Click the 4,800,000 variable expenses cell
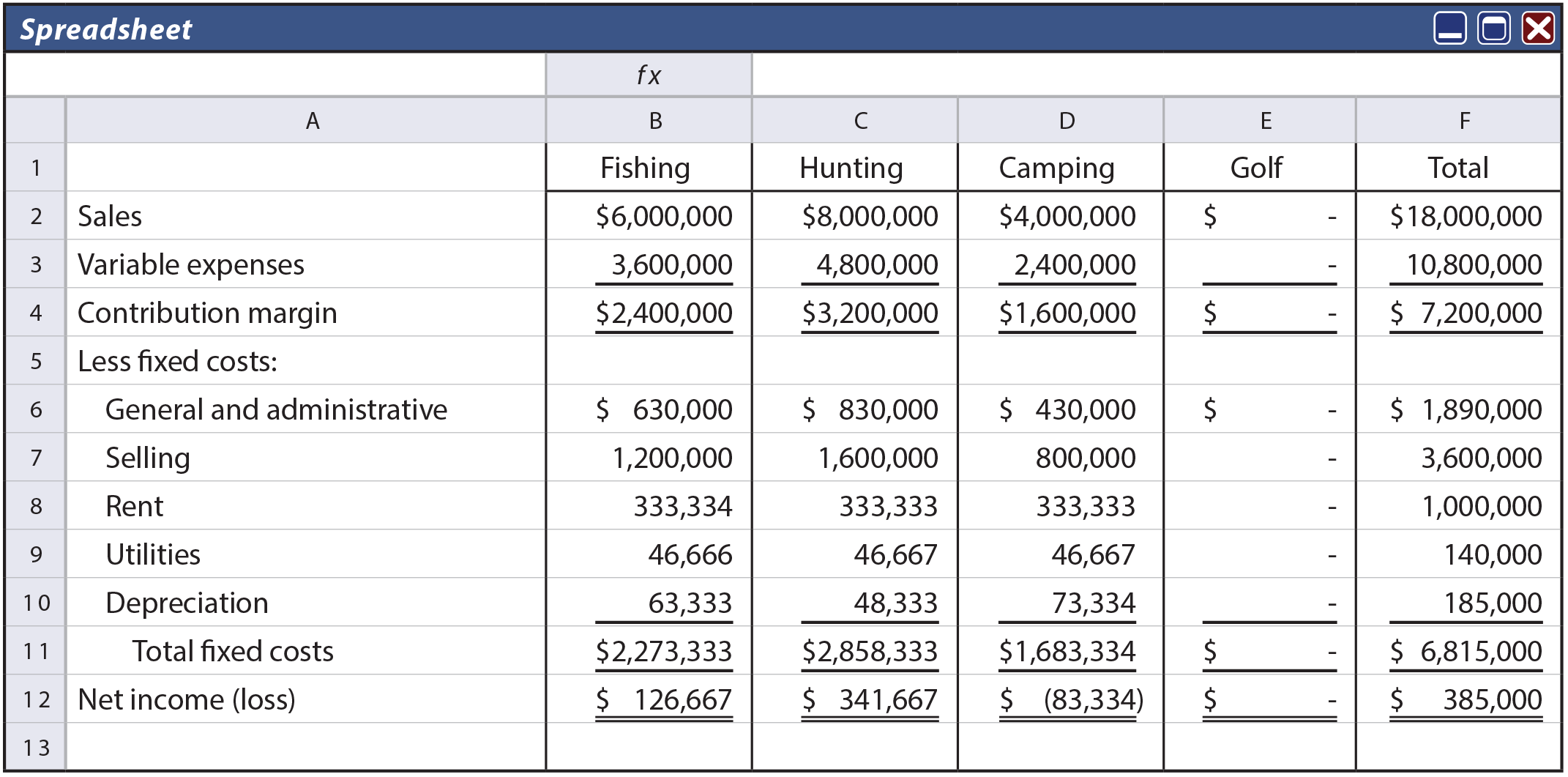1568x777 pixels. (x=855, y=264)
